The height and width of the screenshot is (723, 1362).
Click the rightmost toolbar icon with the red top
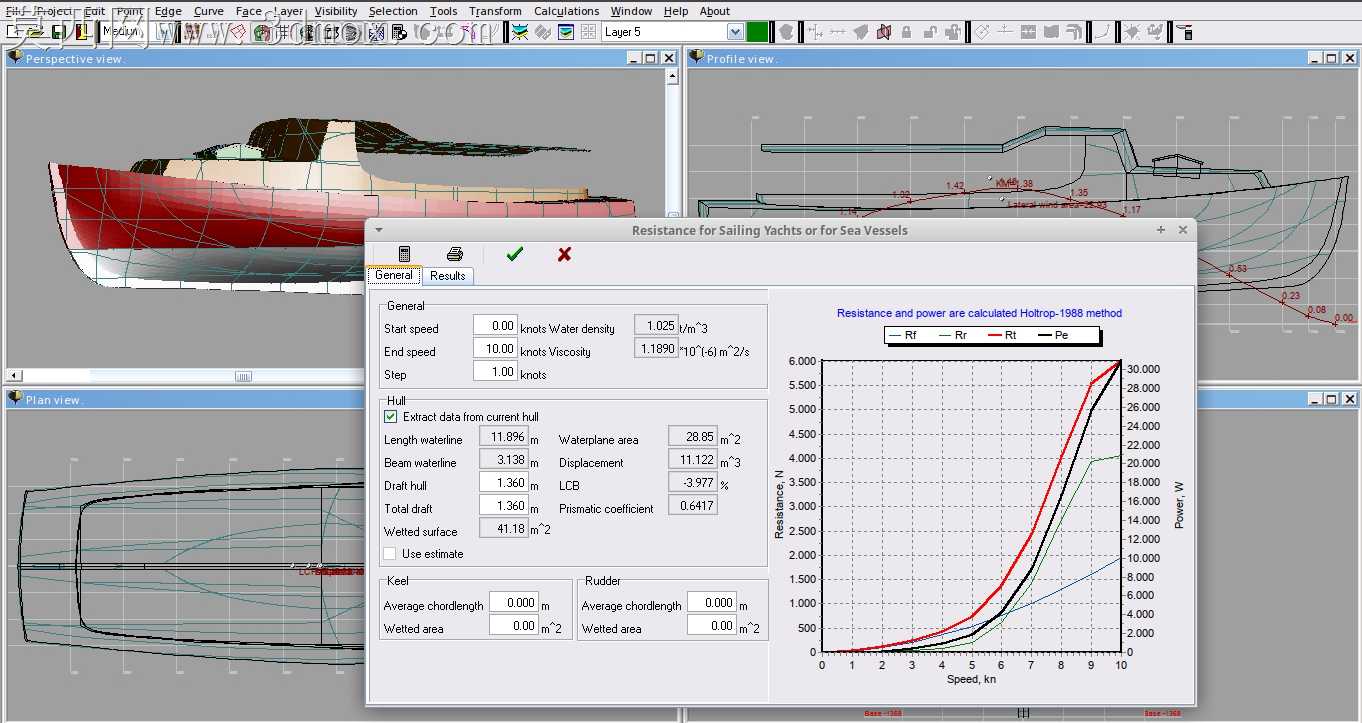click(x=1185, y=32)
